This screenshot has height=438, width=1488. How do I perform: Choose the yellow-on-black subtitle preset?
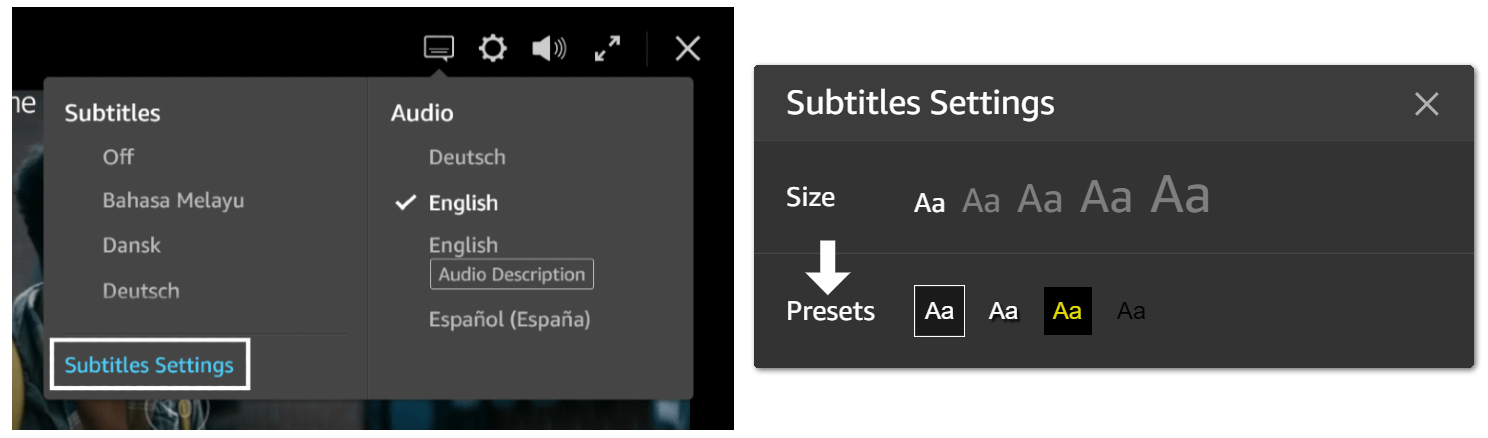[x=1067, y=311]
